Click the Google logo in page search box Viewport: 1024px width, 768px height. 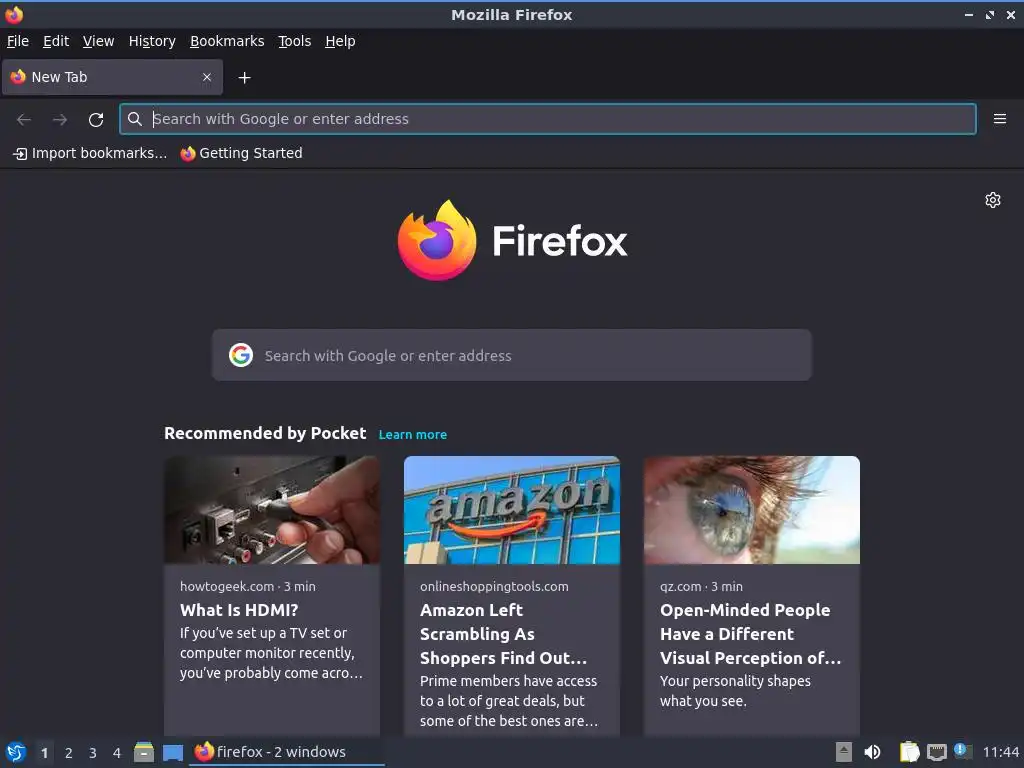click(x=241, y=355)
